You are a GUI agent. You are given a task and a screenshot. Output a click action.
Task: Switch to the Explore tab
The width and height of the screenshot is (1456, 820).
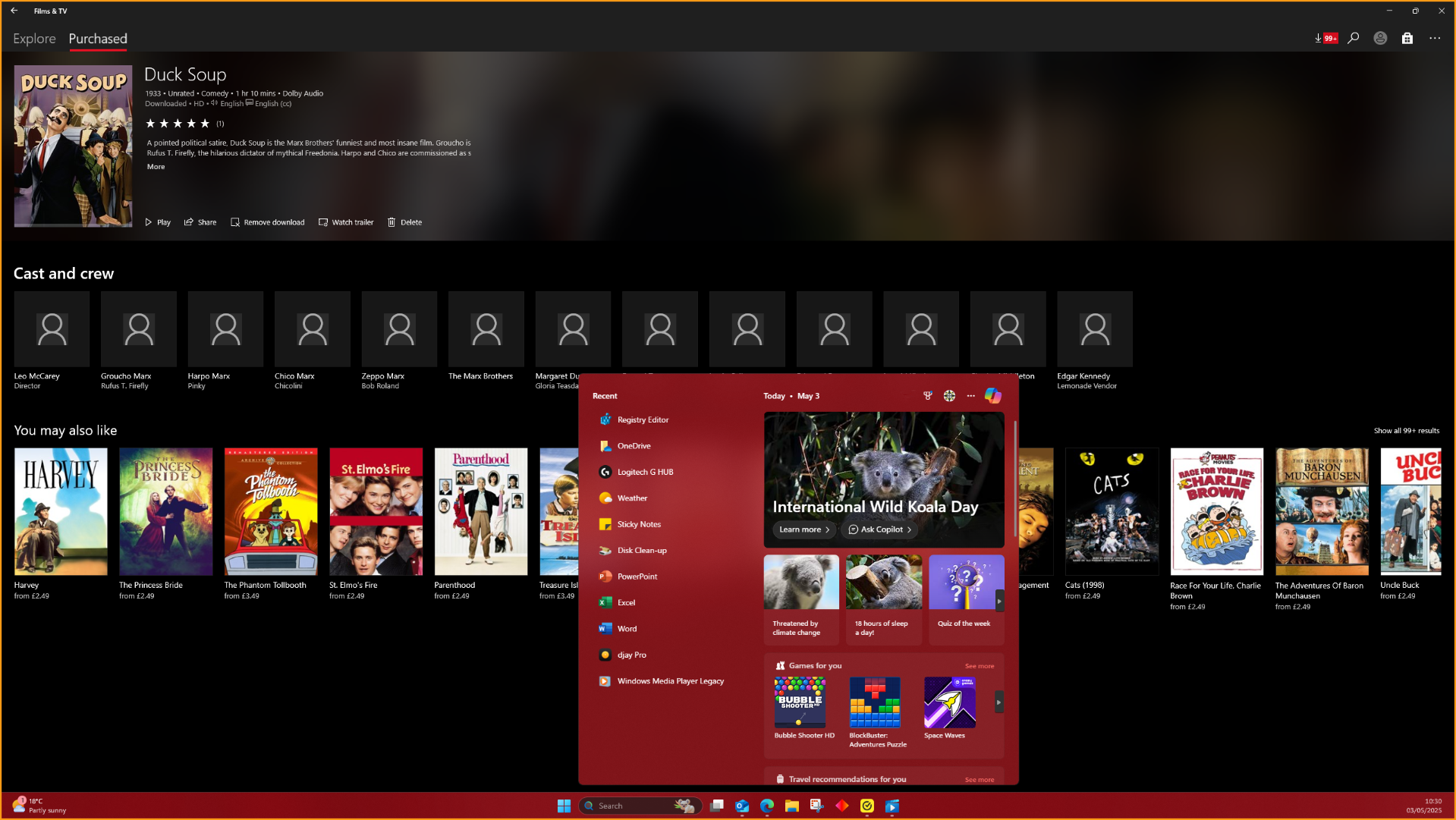[x=34, y=39]
